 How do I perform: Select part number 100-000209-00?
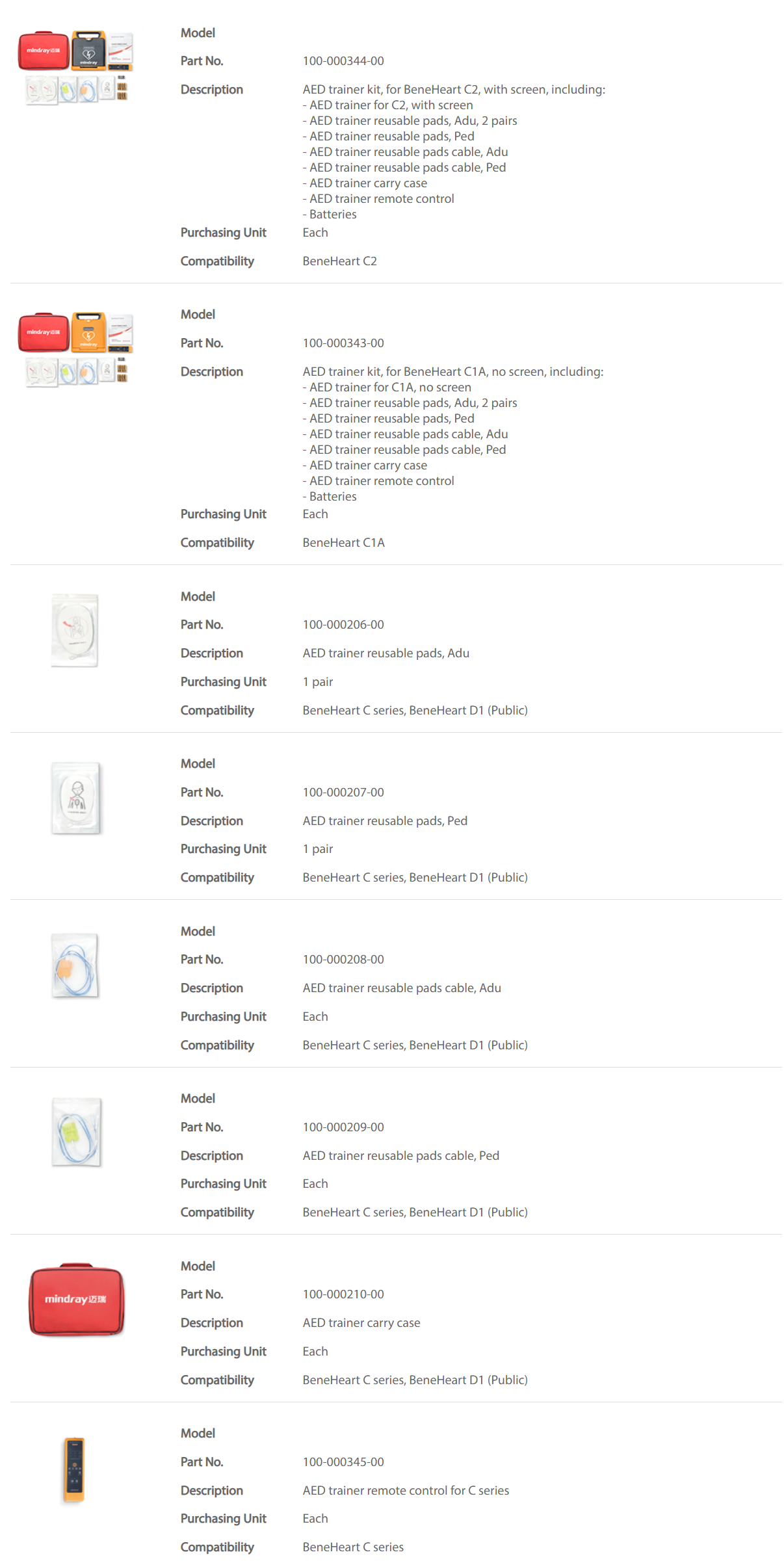(x=343, y=1127)
